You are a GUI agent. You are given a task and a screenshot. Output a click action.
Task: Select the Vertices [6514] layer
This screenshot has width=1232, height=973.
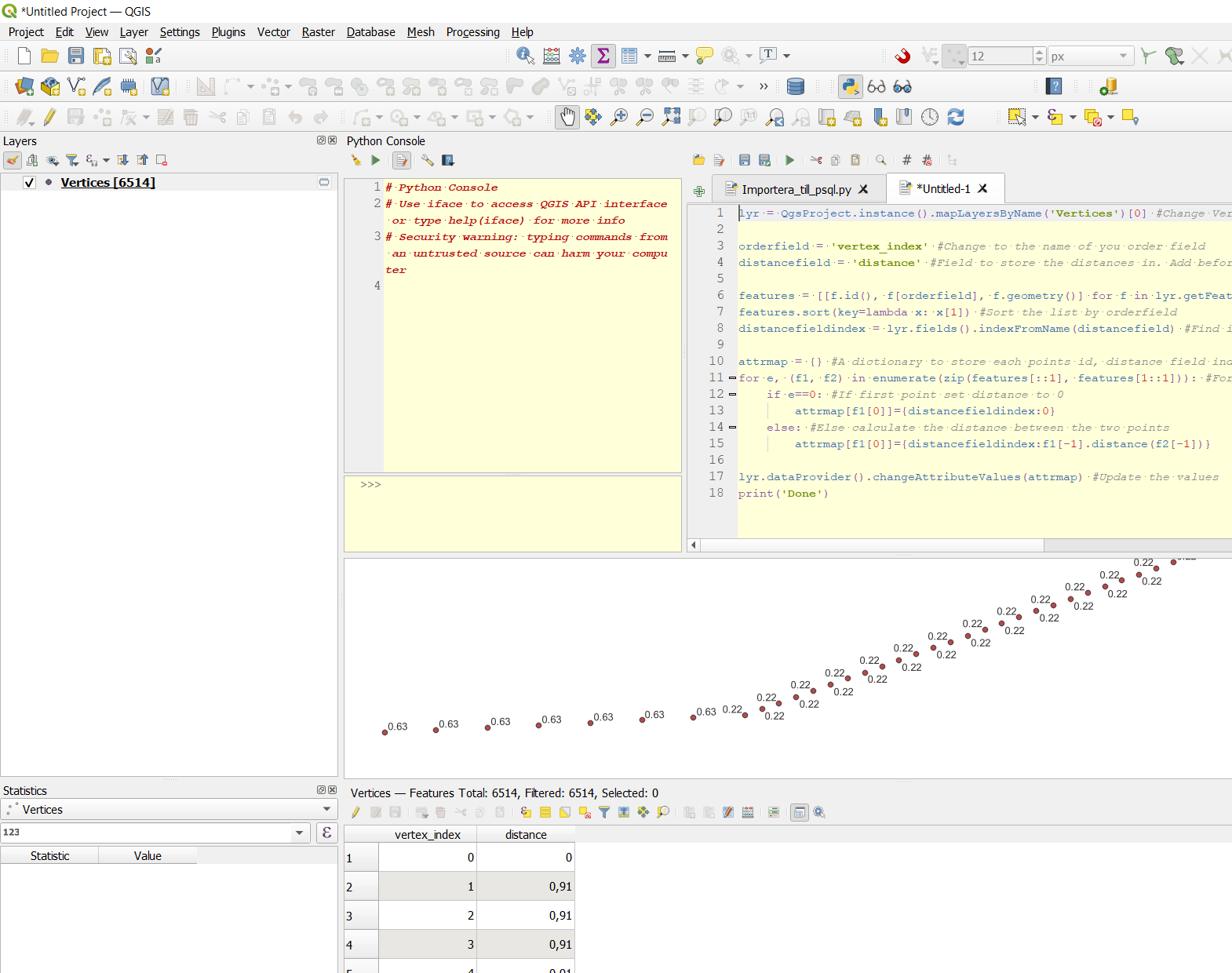pos(108,183)
